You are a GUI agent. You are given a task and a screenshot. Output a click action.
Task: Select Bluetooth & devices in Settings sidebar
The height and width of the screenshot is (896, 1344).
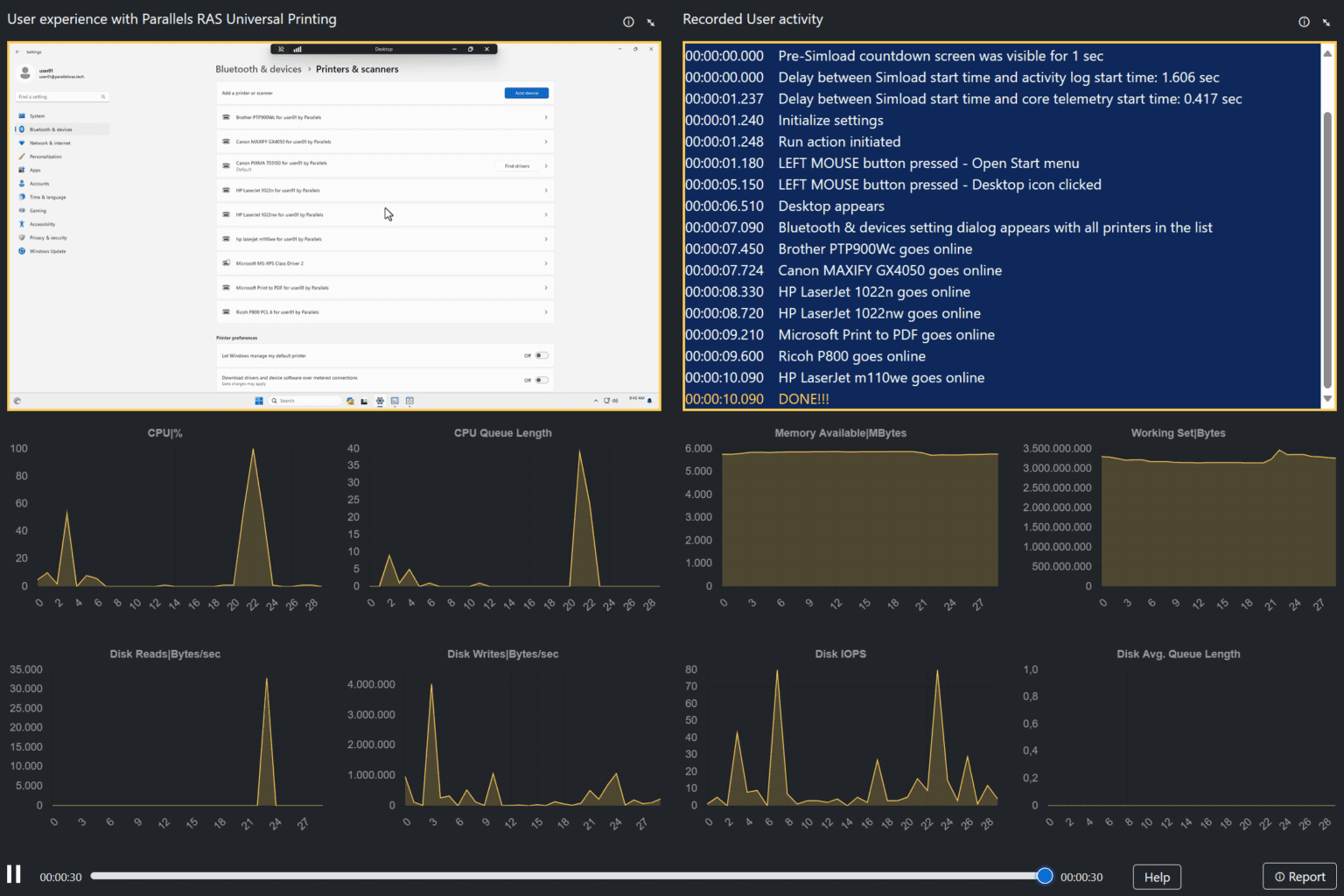click(62, 129)
